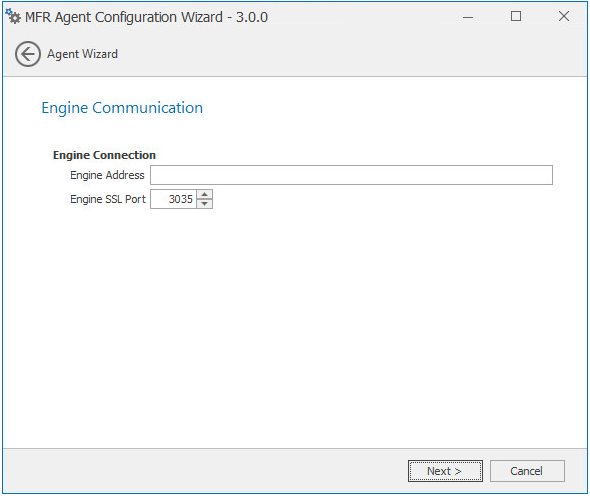
Task: Click the window title MFR Agent Configuration Wizard
Action: 124,17
